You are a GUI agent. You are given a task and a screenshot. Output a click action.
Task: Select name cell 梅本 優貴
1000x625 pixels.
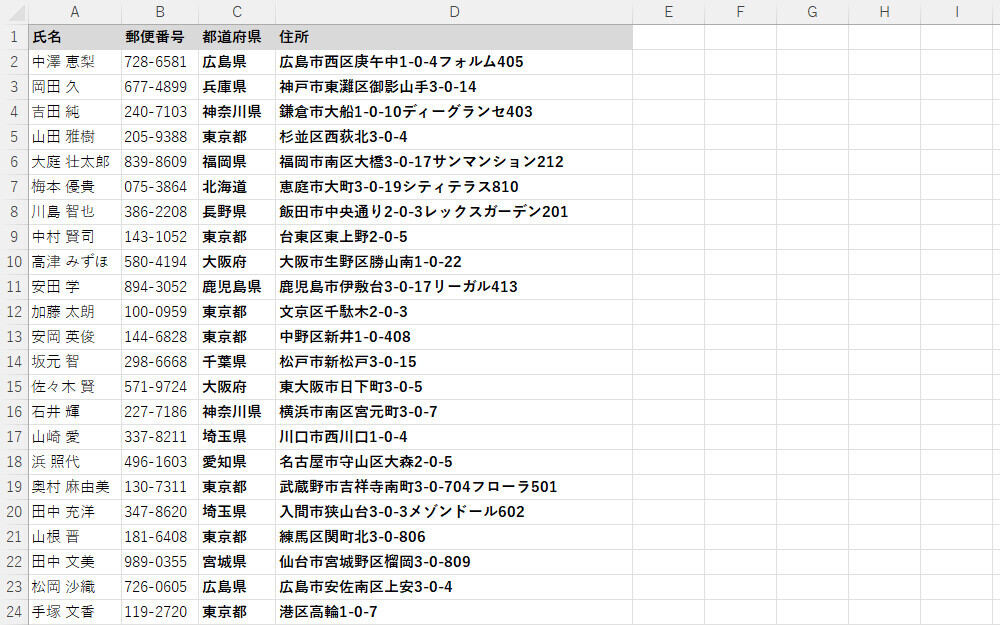click(75, 187)
